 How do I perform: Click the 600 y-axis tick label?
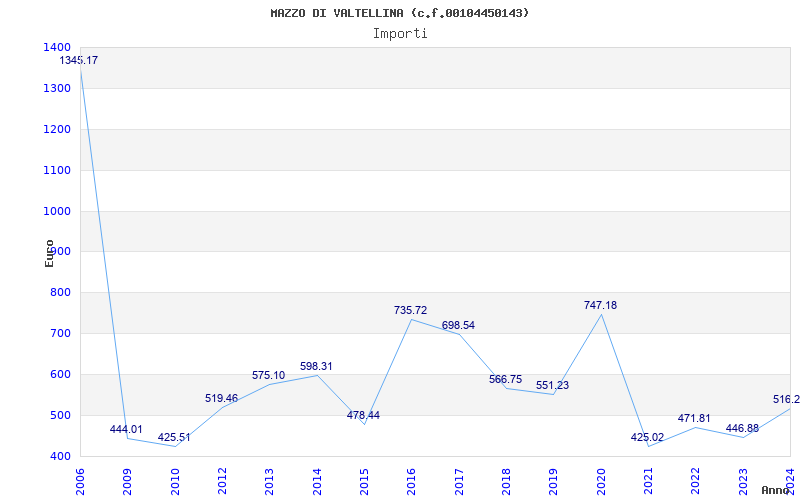[x=61, y=374]
